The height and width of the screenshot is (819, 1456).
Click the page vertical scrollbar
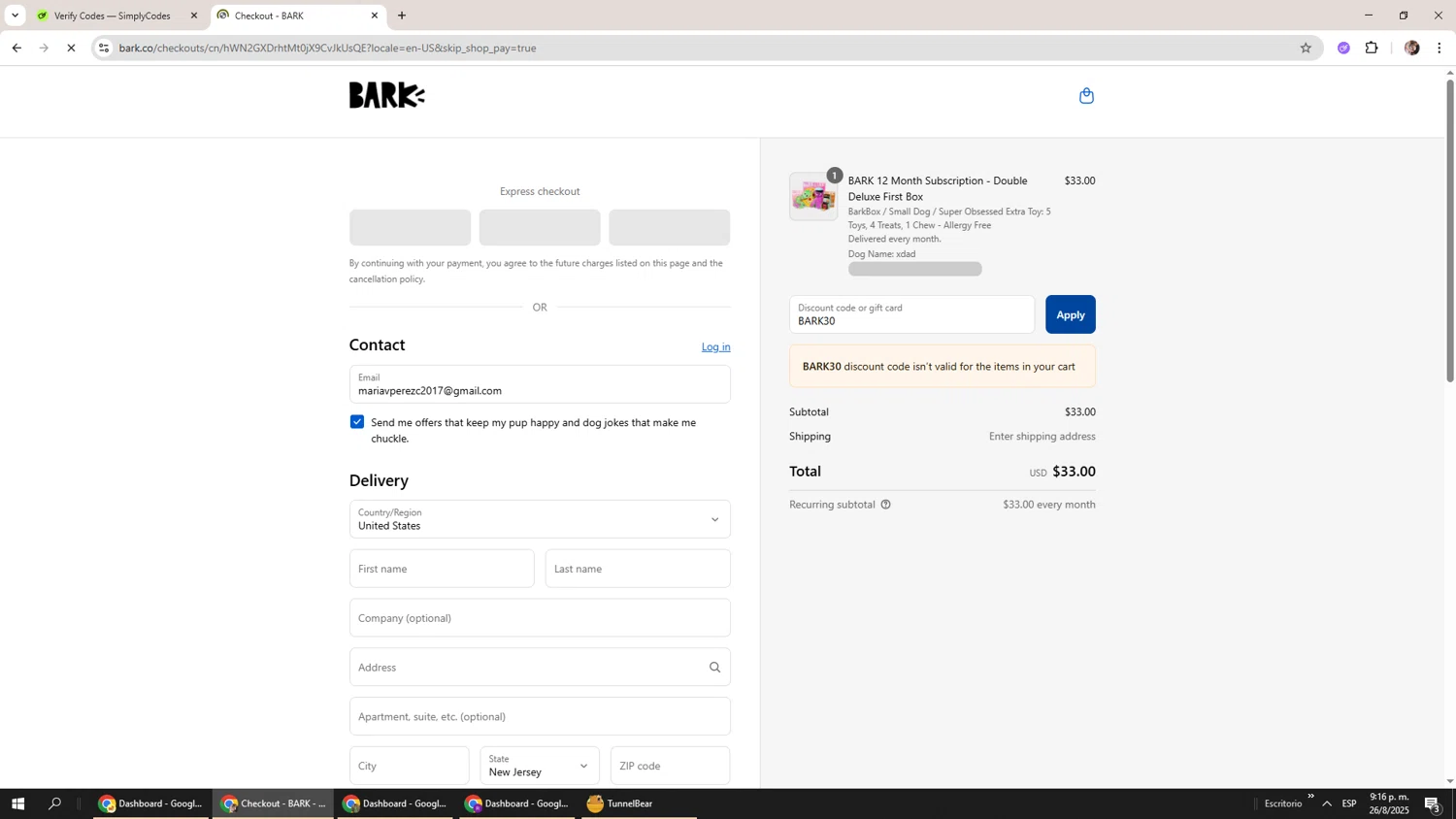[x=1450, y=230]
